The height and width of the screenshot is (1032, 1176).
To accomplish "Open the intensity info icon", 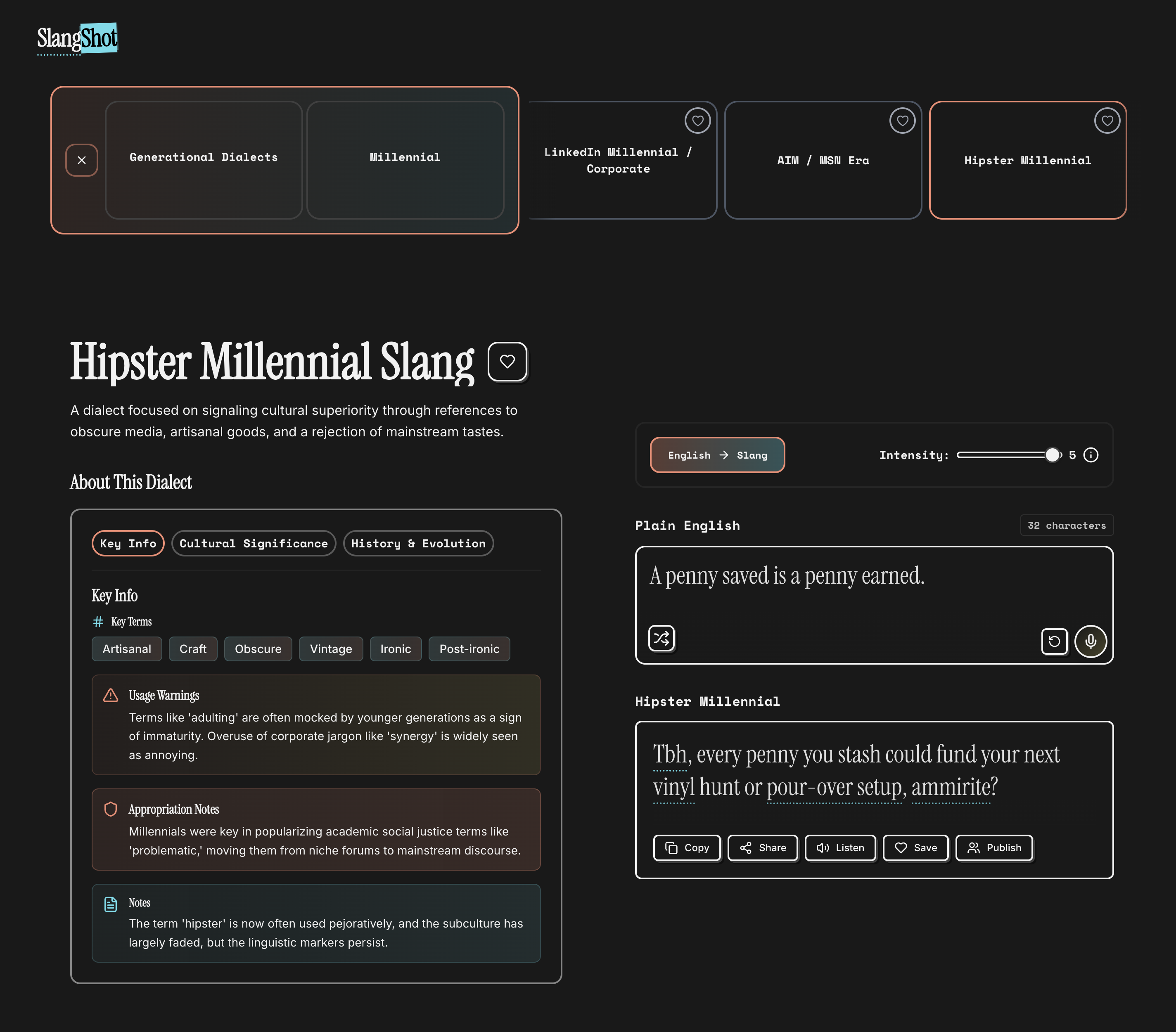I will point(1090,455).
